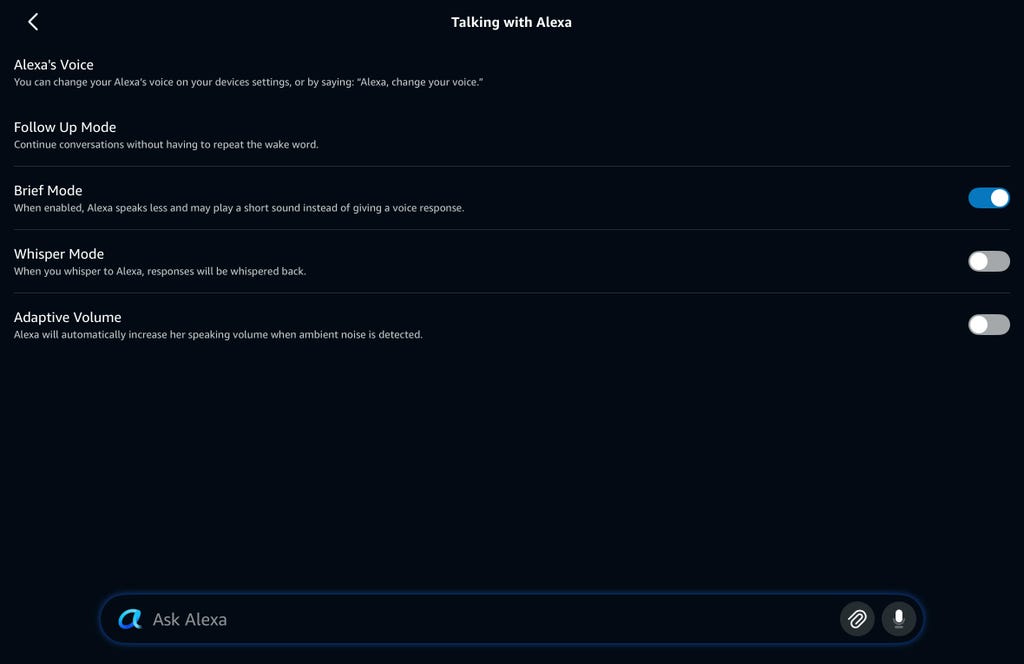Click the Whisper Mode description text
This screenshot has height=664, width=1024.
(160, 271)
